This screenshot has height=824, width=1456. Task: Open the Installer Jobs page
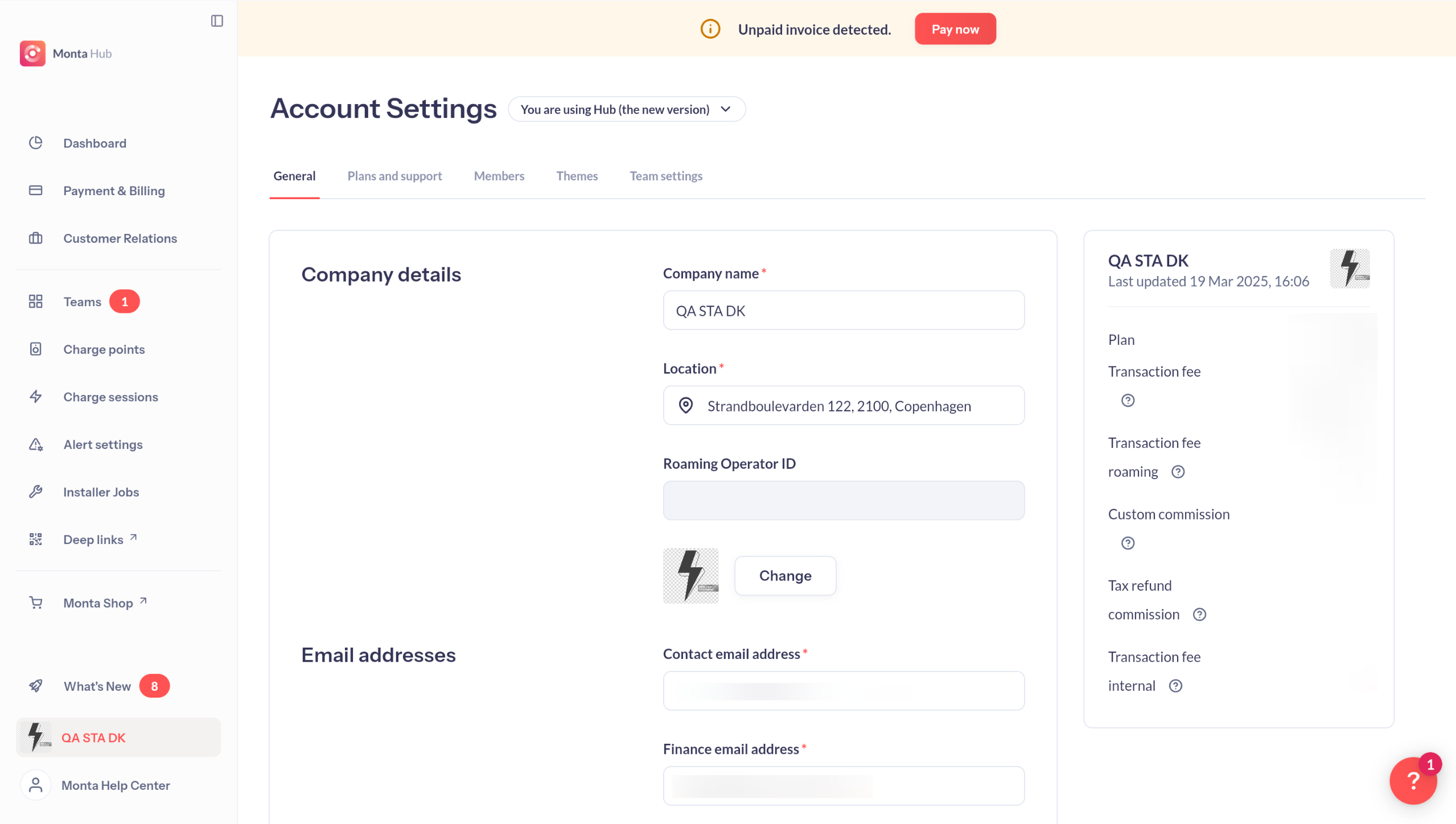[101, 492]
